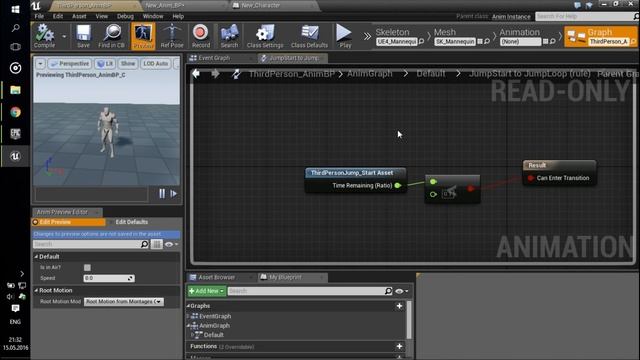Step preview animation forward

pos(173,193)
